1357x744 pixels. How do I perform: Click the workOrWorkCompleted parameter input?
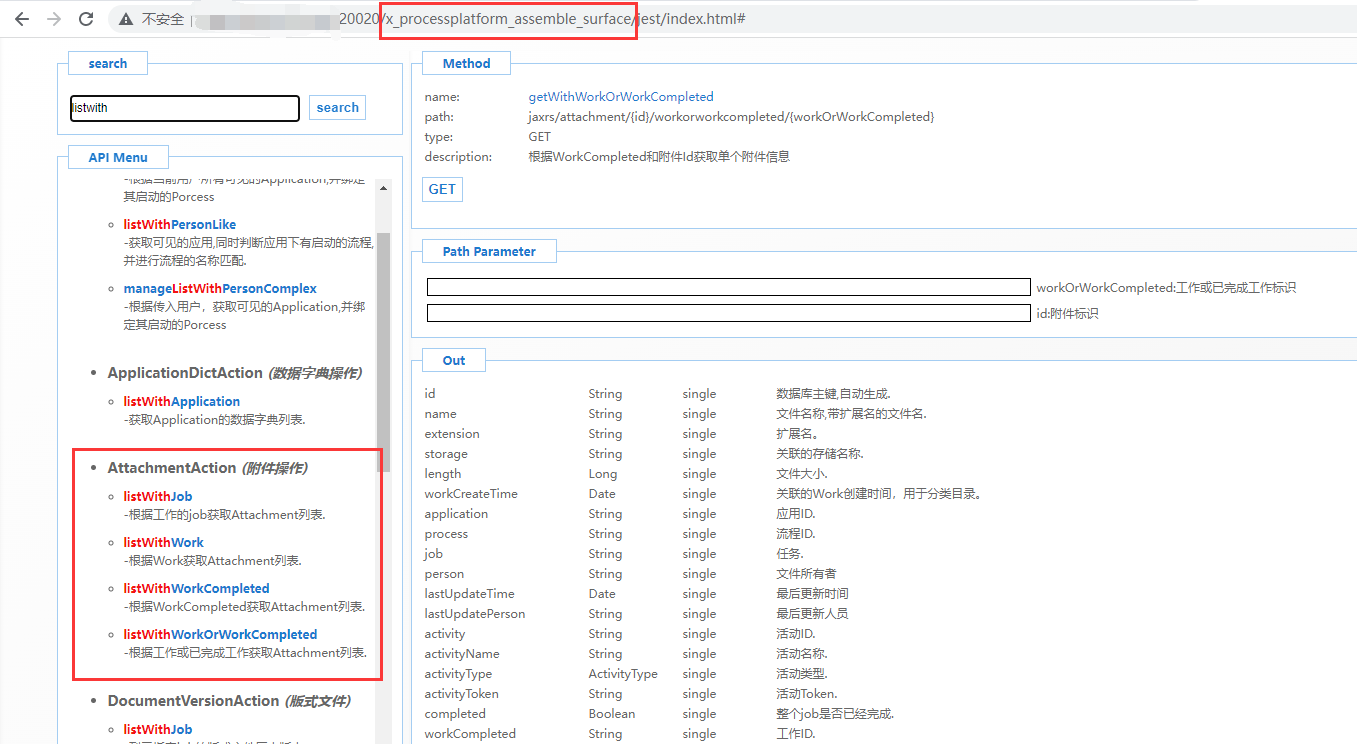click(x=728, y=287)
